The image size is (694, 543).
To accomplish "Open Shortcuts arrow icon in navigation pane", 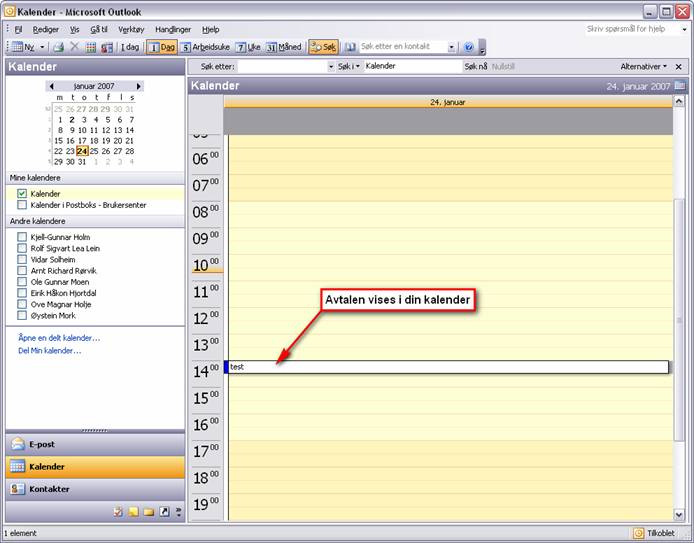I will 164,512.
